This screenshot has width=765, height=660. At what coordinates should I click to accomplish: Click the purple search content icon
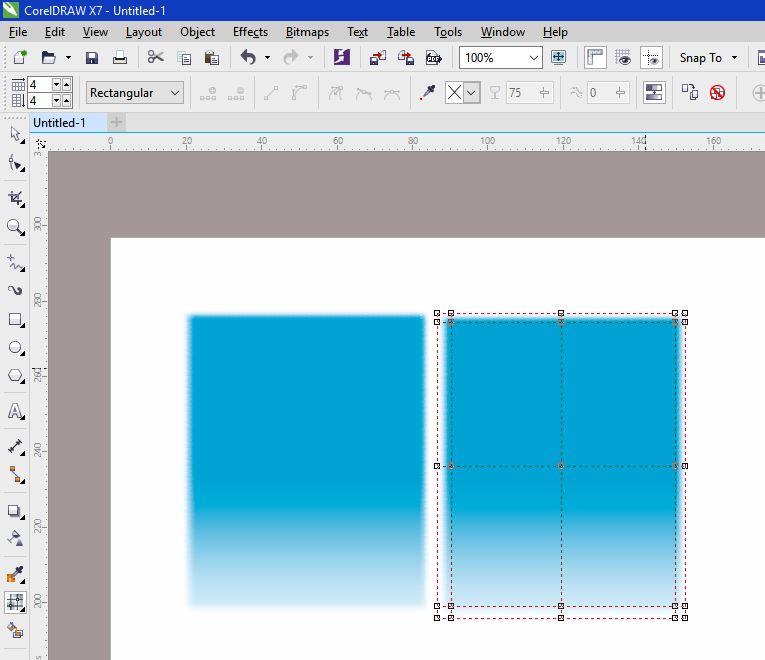coord(342,57)
